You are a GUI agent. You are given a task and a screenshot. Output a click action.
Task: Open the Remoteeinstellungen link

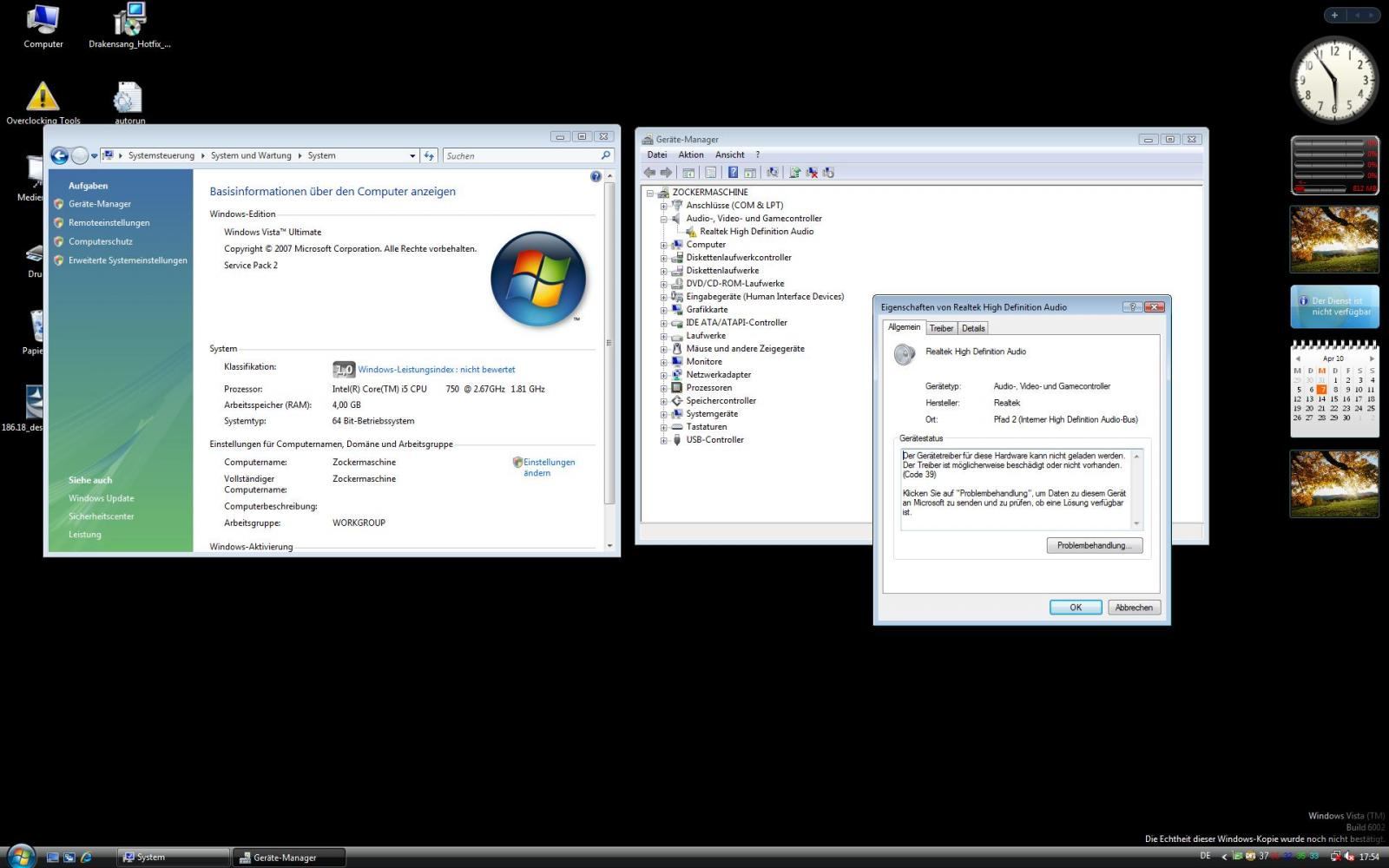pyautogui.click(x=109, y=223)
